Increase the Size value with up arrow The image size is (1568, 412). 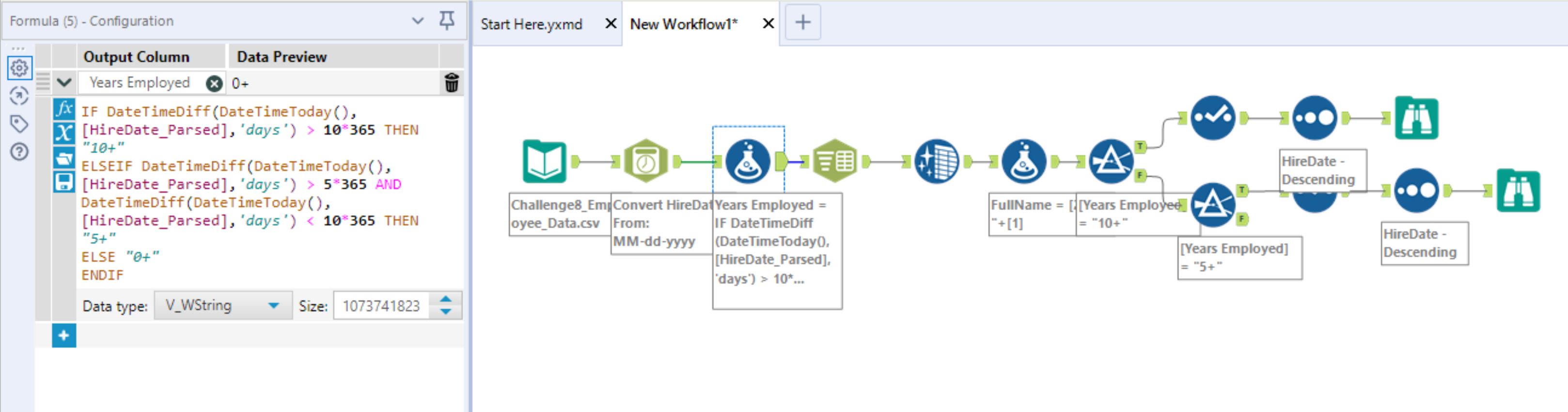(446, 299)
